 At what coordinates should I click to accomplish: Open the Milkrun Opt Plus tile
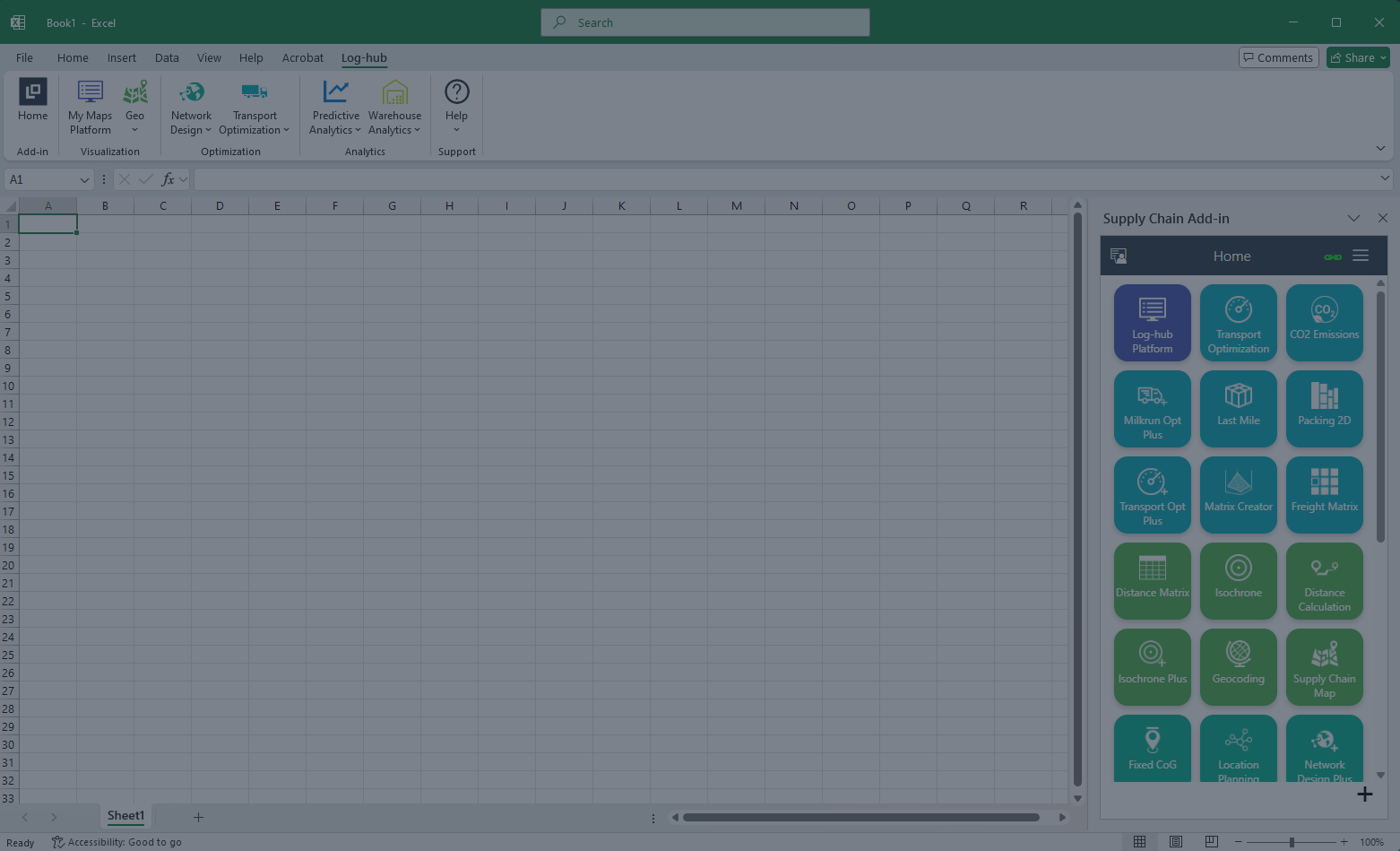(x=1153, y=409)
